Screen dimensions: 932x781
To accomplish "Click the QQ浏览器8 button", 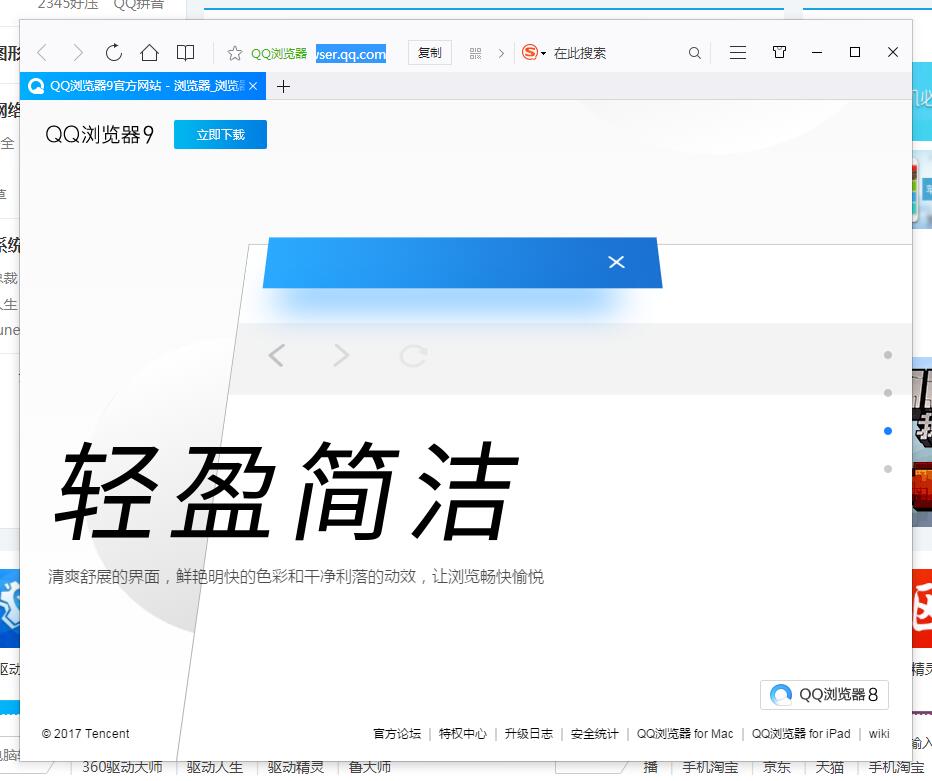I will tap(824, 694).
